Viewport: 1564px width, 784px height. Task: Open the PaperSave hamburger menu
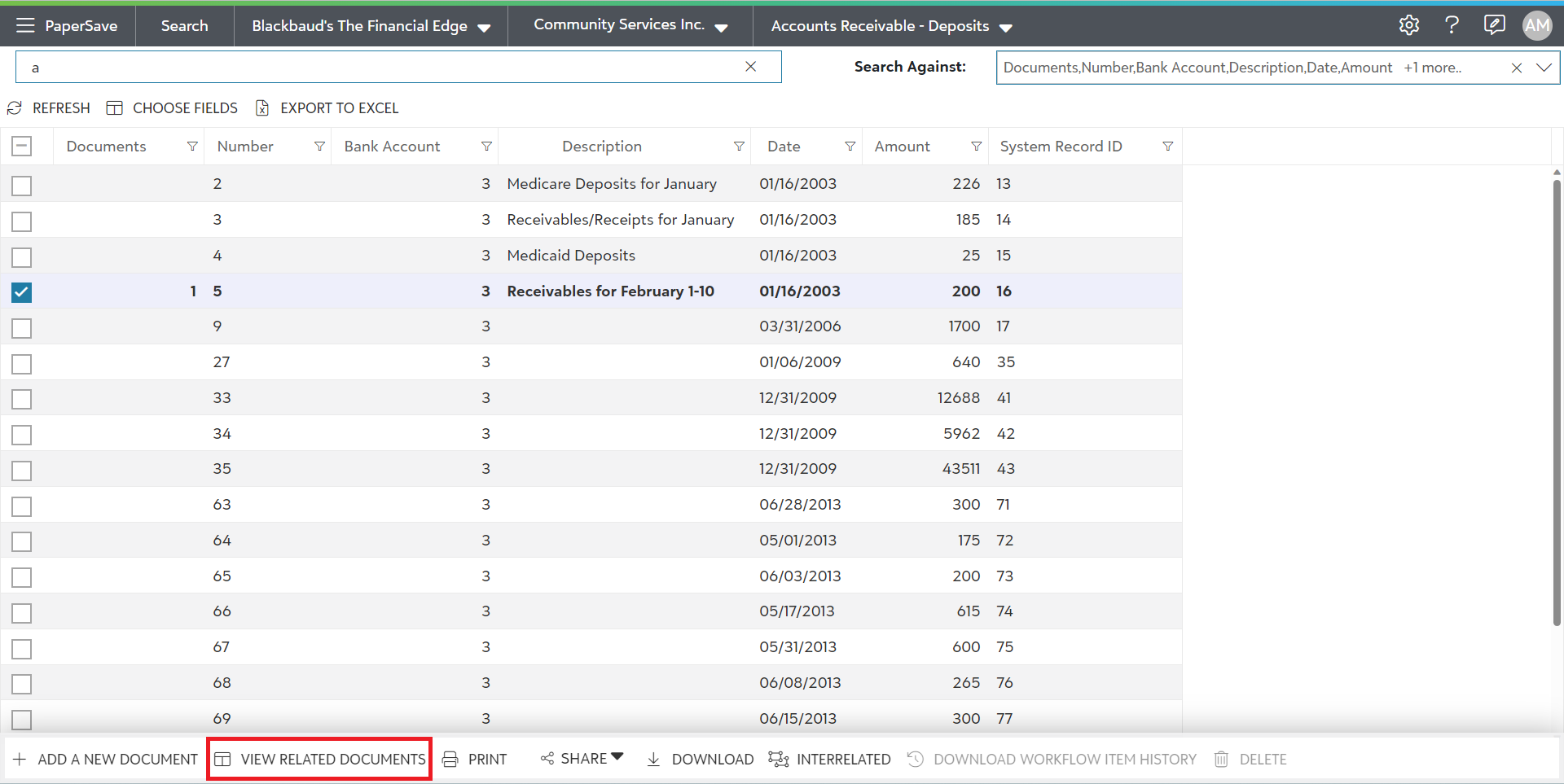pos(25,25)
